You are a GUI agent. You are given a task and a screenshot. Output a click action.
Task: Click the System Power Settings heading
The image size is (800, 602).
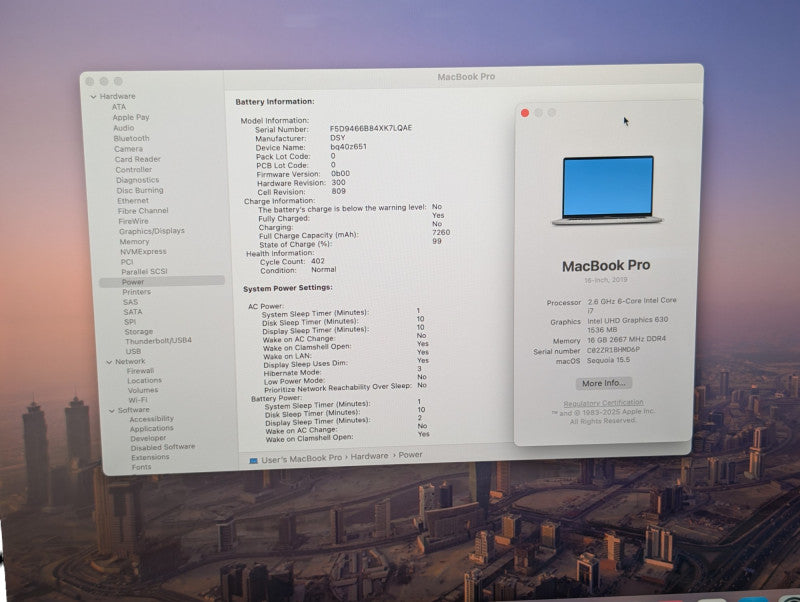coord(288,288)
